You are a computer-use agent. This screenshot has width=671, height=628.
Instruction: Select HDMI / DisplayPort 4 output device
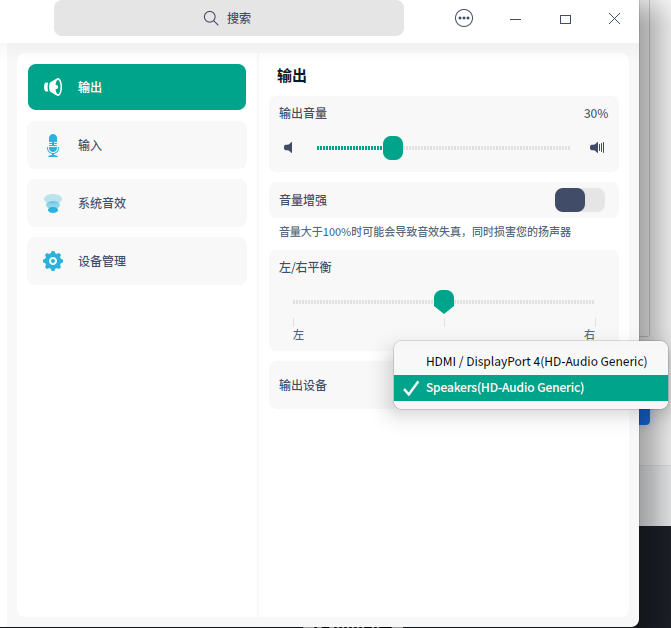click(531, 361)
